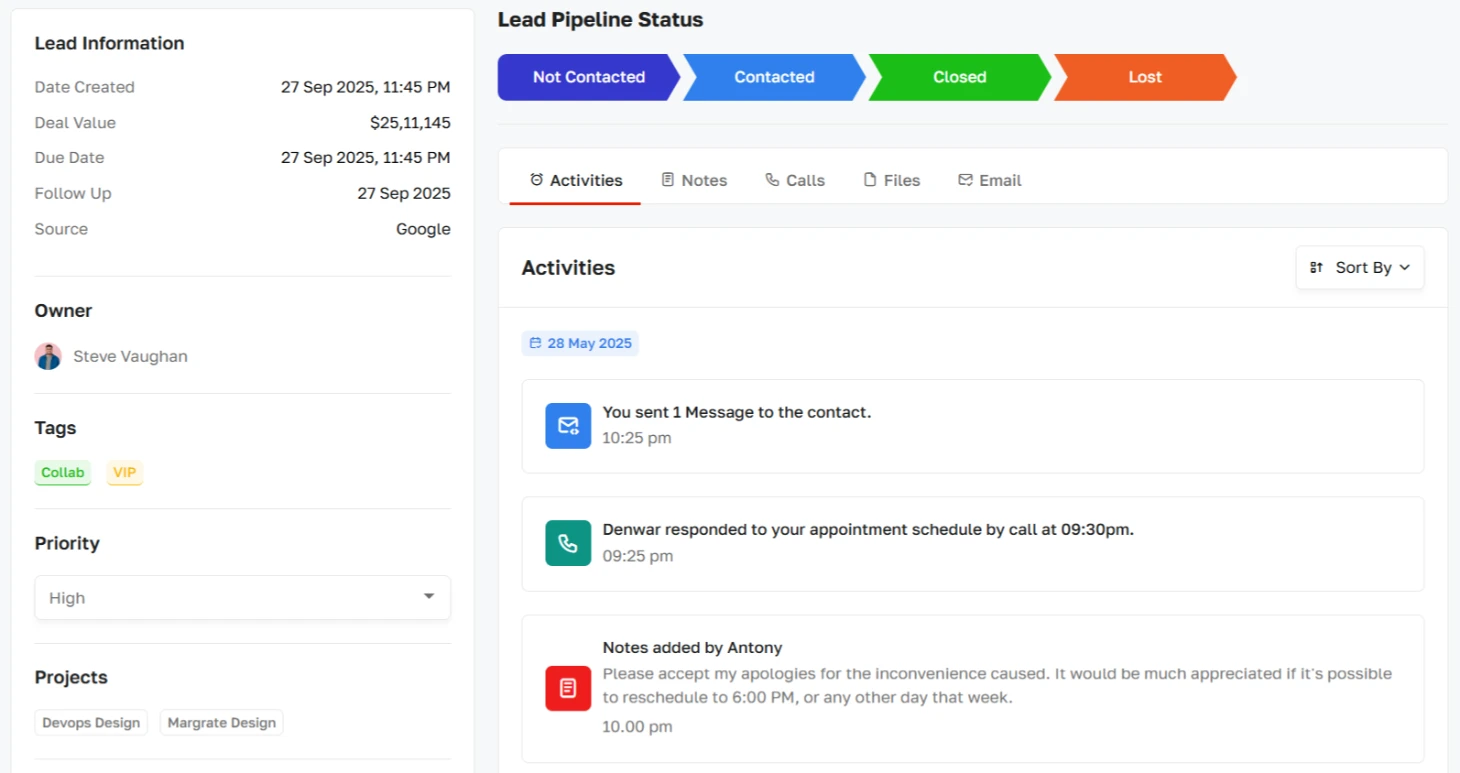Image resolution: width=1460 pixels, height=773 pixels.
Task: Click Steve Vaughan's avatar
Action: click(x=48, y=356)
